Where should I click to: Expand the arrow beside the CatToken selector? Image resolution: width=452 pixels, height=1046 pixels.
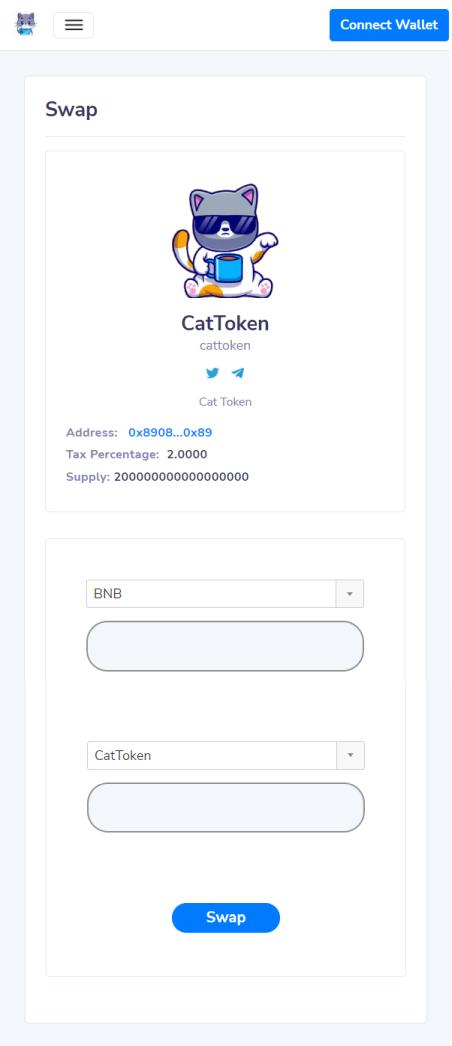[351, 755]
